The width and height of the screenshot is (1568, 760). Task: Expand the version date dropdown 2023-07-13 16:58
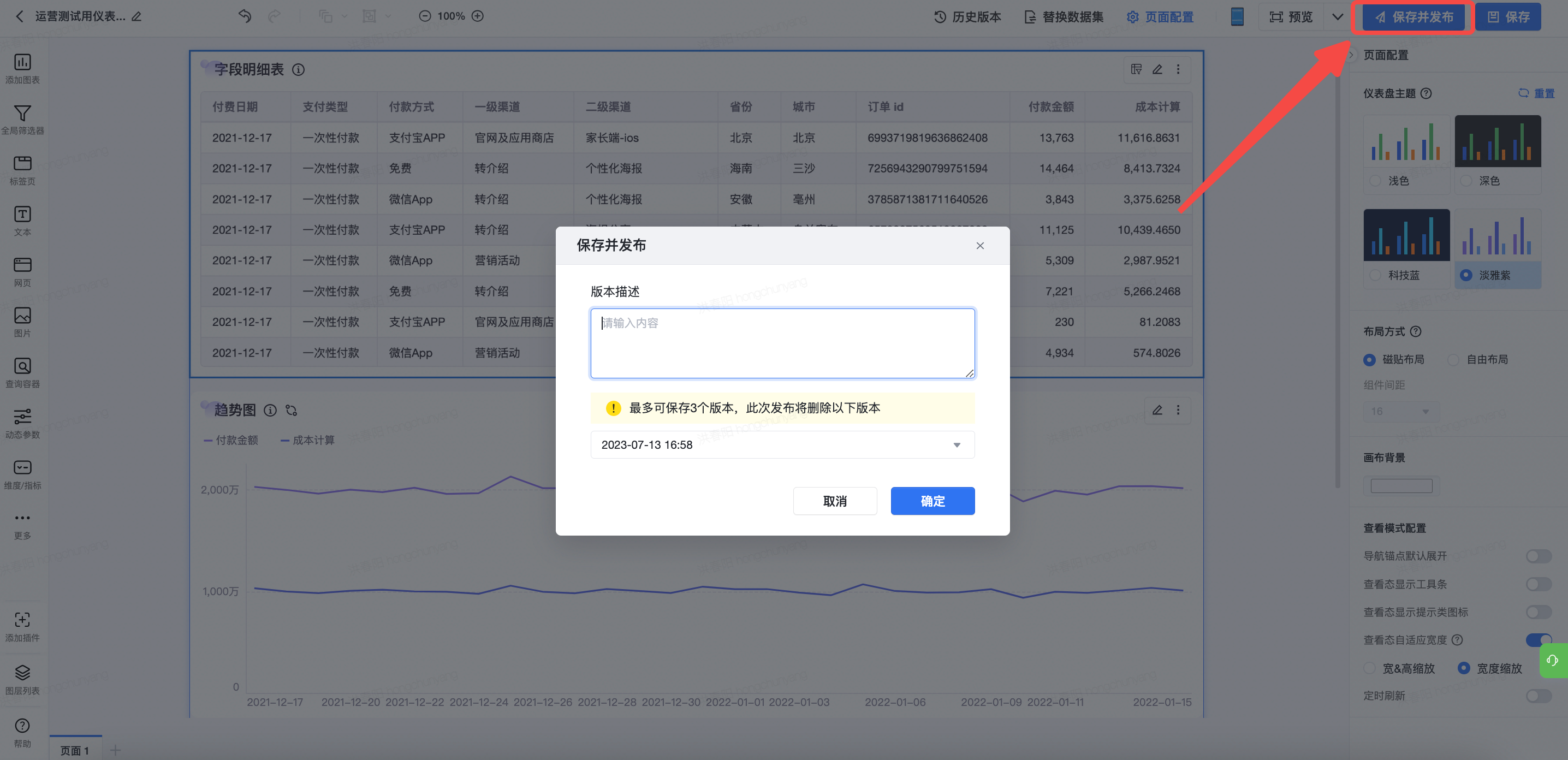[x=782, y=445]
